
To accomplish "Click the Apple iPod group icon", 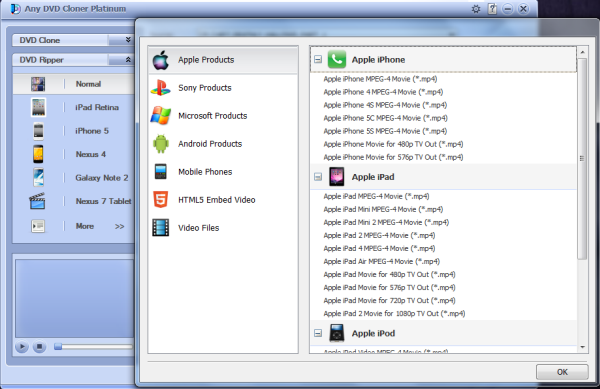I will point(337,333).
